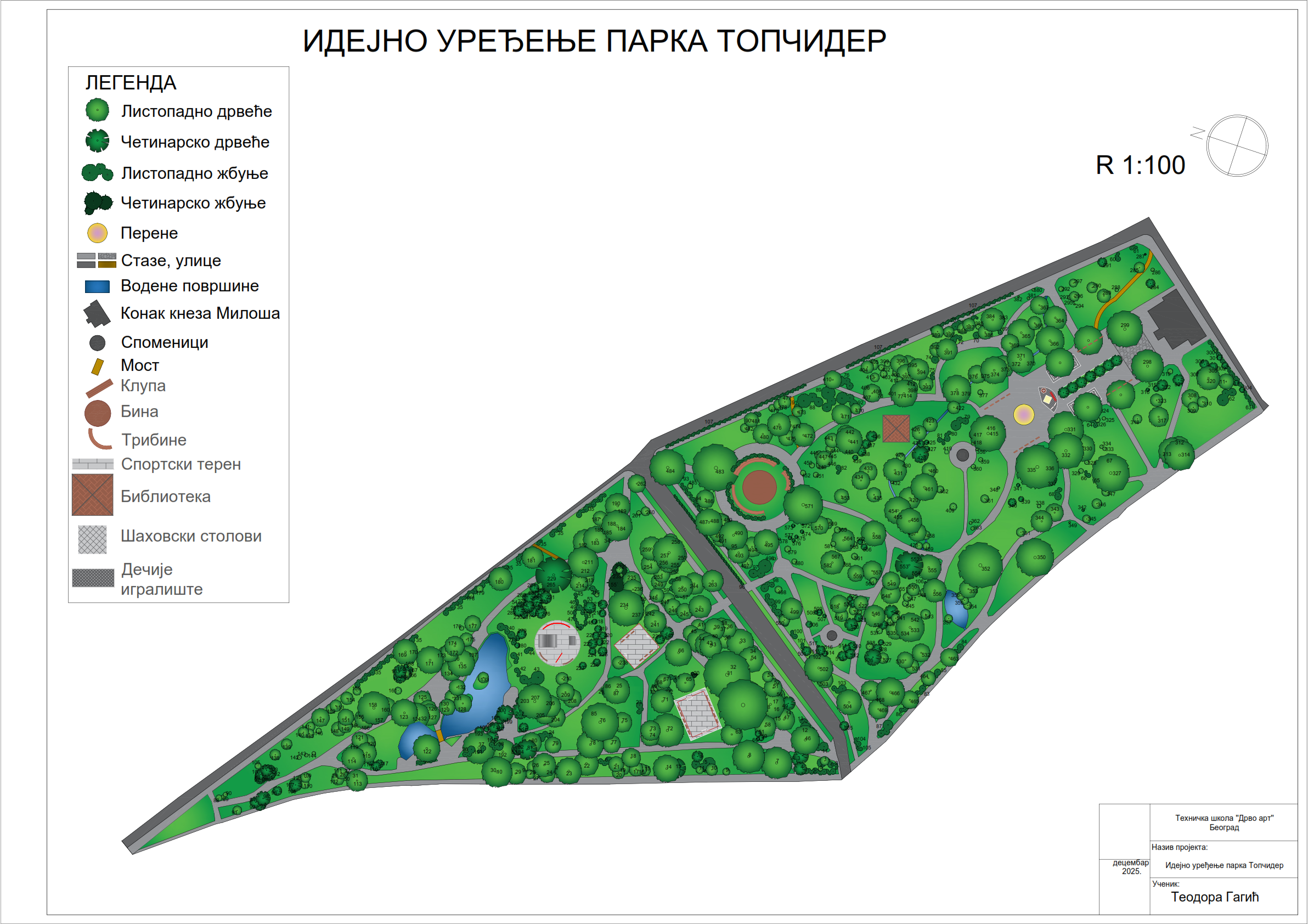This screenshot has height=924, width=1308.
Task: Click the Шаховски столови hatched swatch
Action: pyautogui.click(x=92, y=539)
